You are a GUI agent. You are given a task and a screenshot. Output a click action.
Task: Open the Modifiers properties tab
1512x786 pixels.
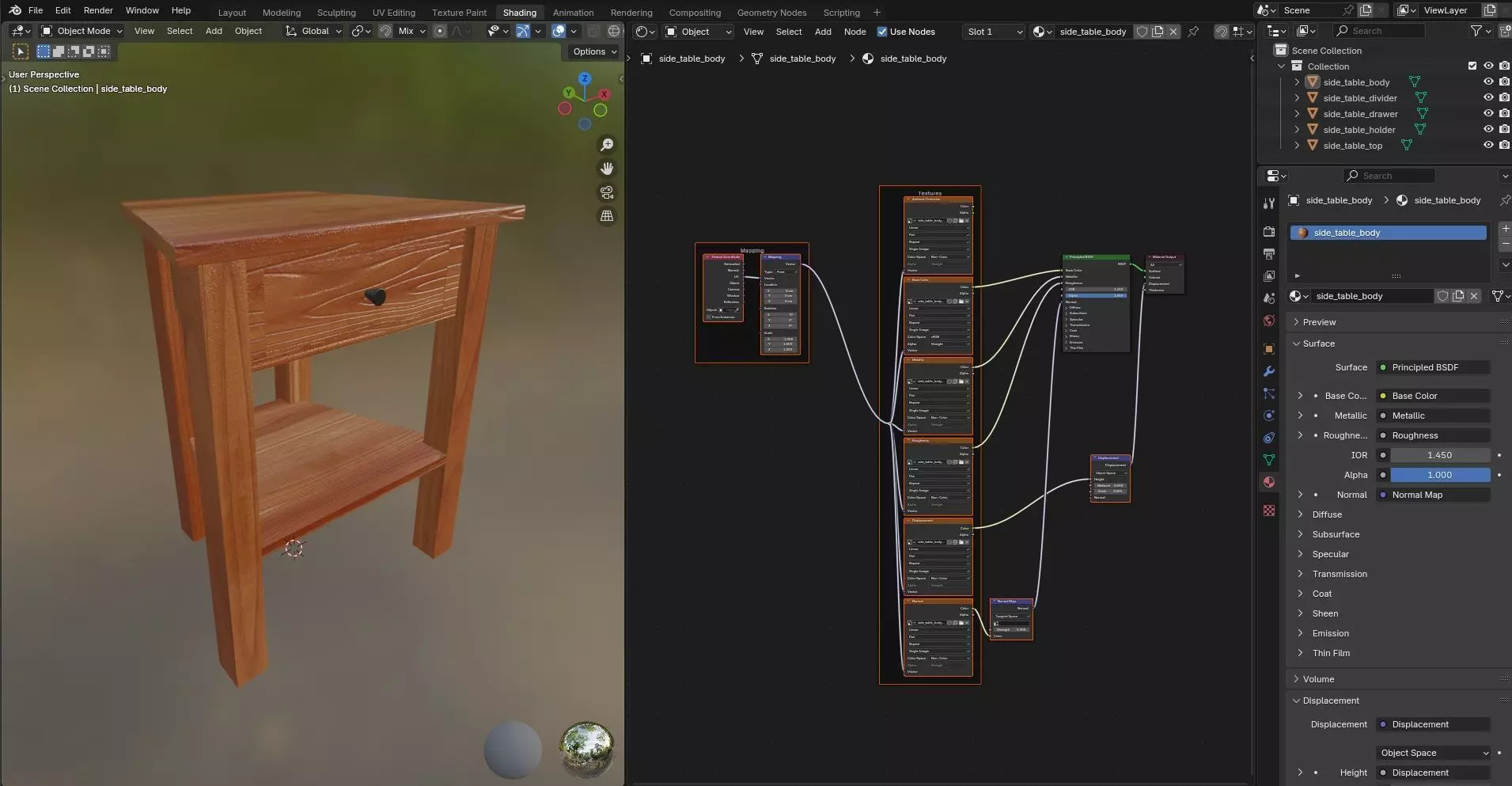[x=1269, y=371]
